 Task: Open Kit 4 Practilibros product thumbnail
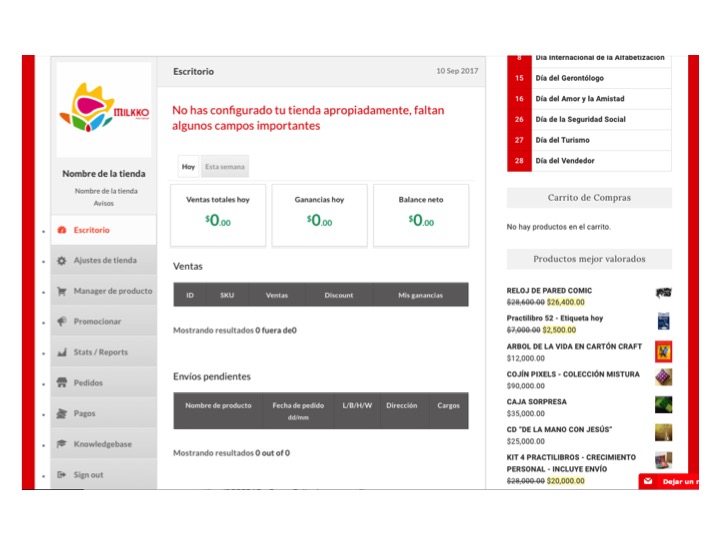click(664, 460)
